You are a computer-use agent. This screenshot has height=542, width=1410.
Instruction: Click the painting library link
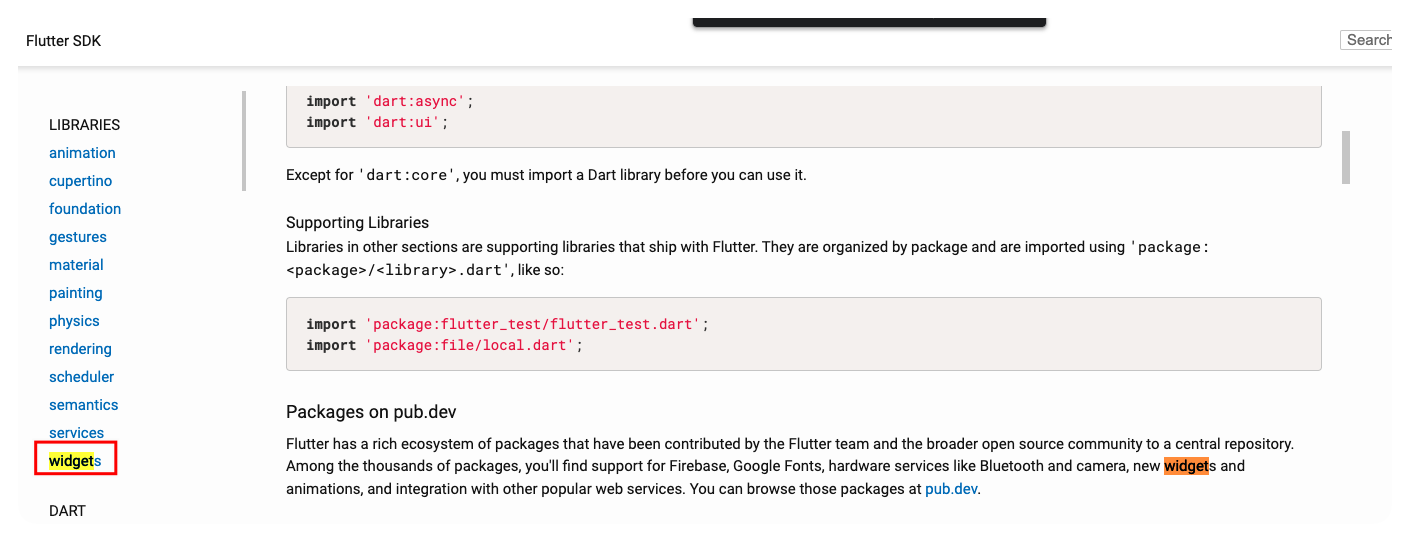pyautogui.click(x=75, y=293)
